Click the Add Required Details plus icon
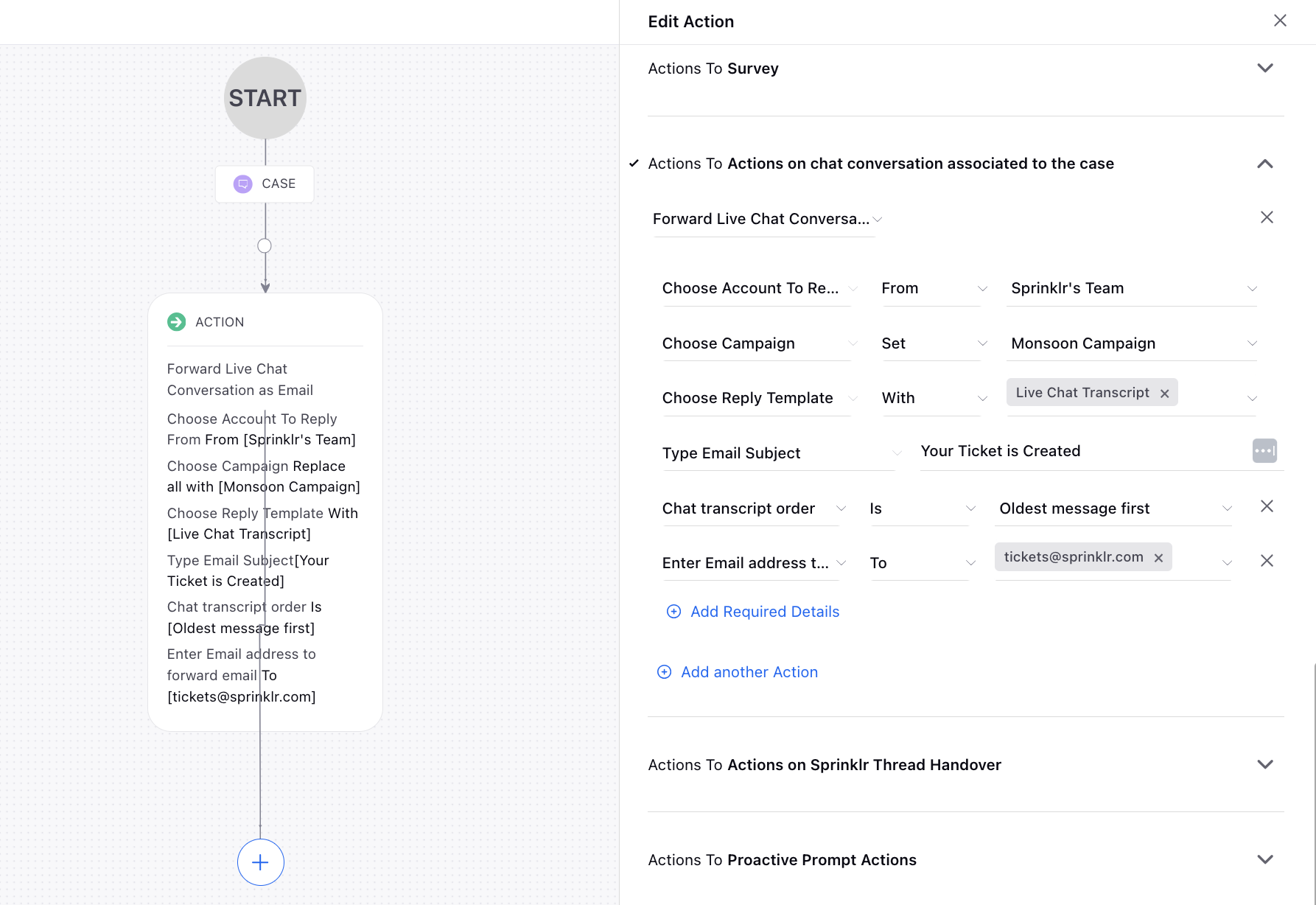This screenshot has height=905, width=1316. pos(673,611)
